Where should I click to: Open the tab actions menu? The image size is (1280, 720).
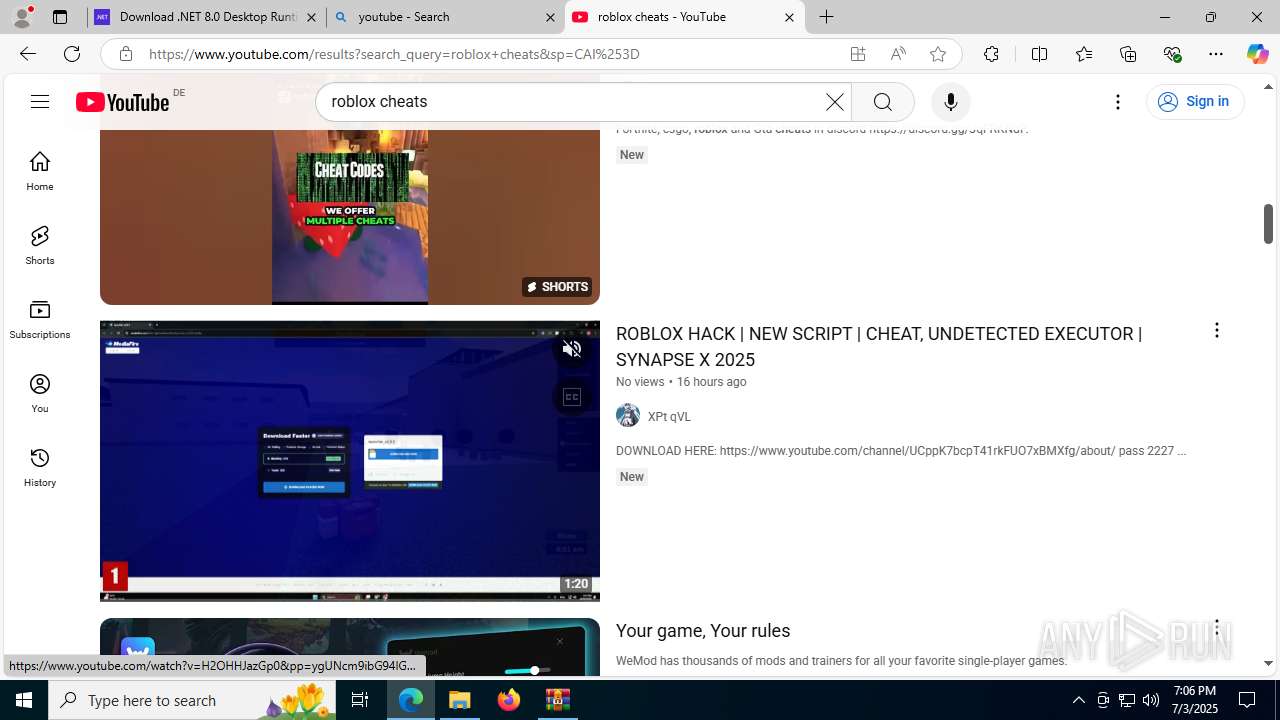(60, 17)
